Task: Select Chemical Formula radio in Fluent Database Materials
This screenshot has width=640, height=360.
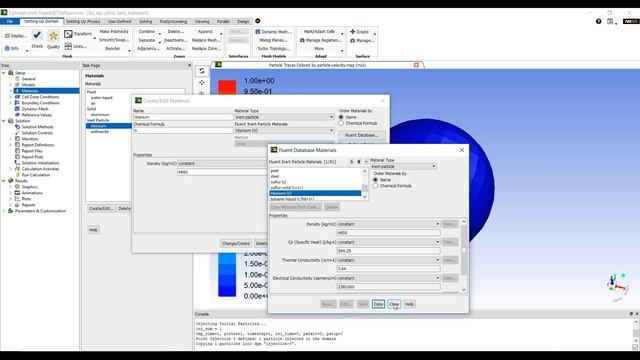Action: tap(376, 186)
